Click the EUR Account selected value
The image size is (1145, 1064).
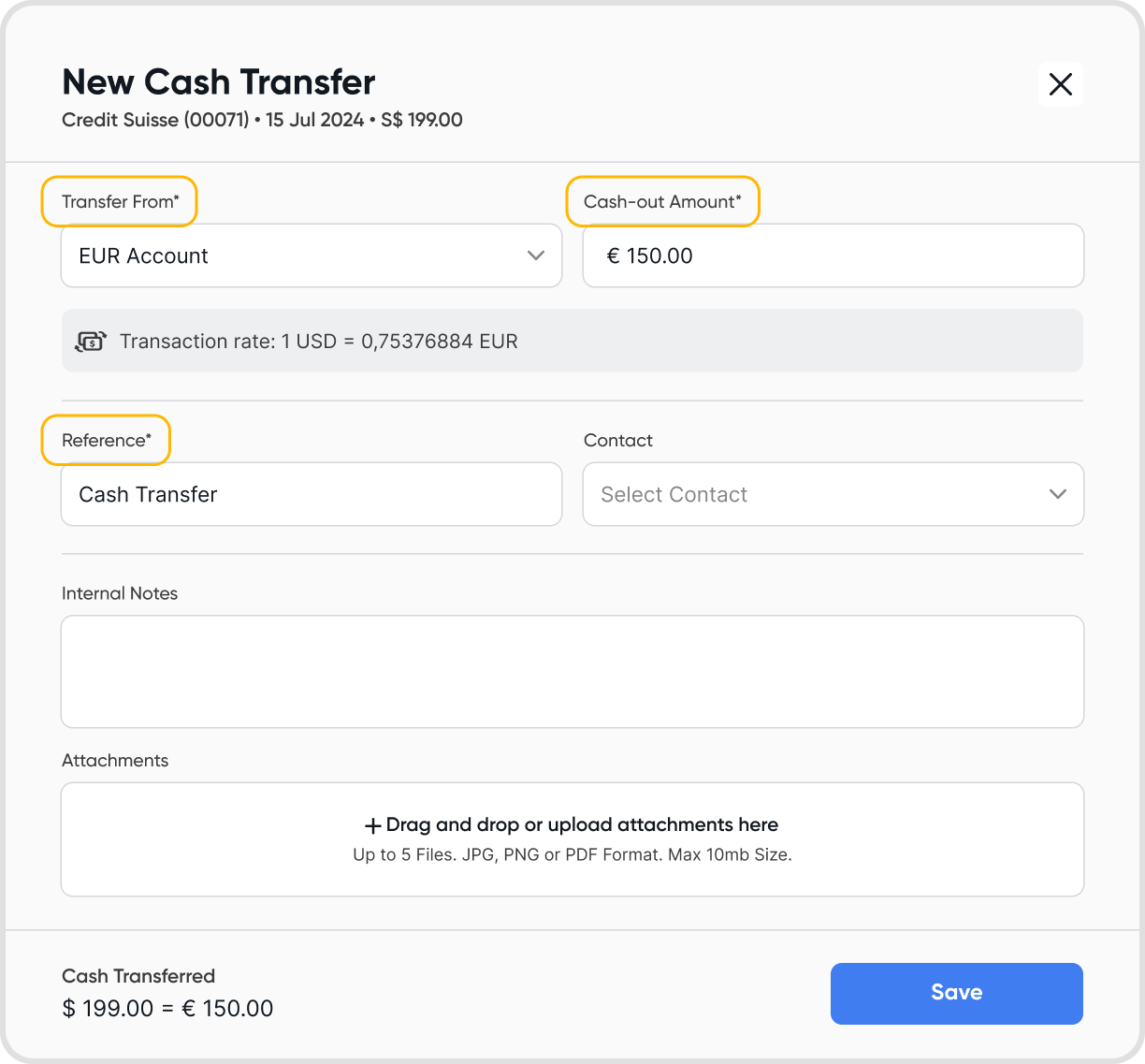144,256
